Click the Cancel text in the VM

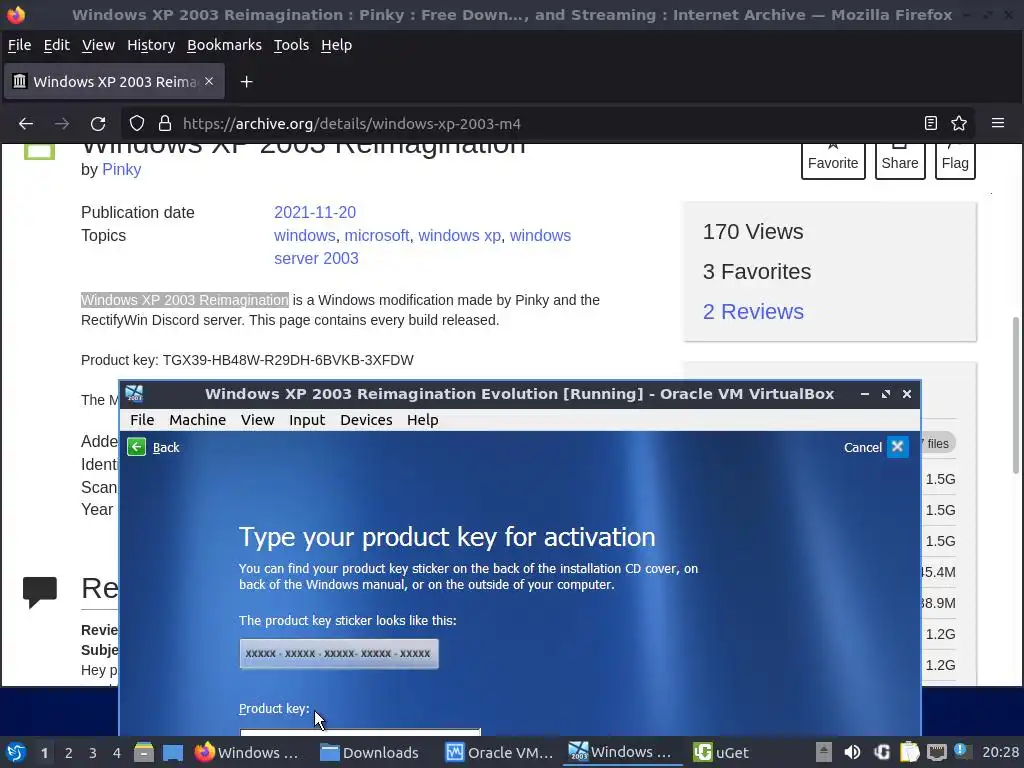point(863,447)
